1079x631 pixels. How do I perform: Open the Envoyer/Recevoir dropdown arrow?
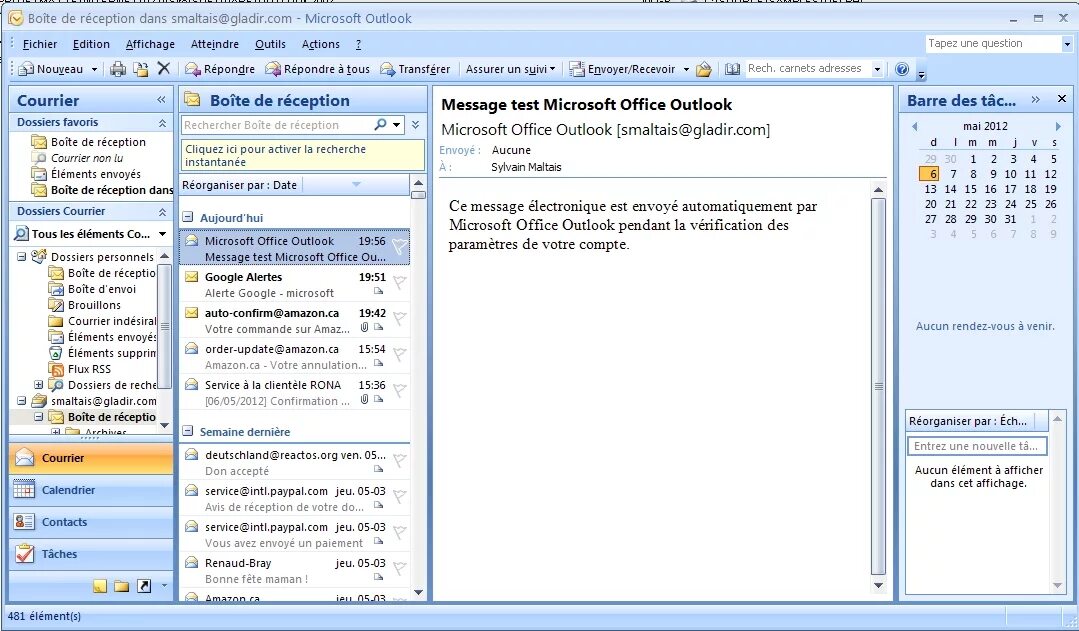[x=686, y=69]
